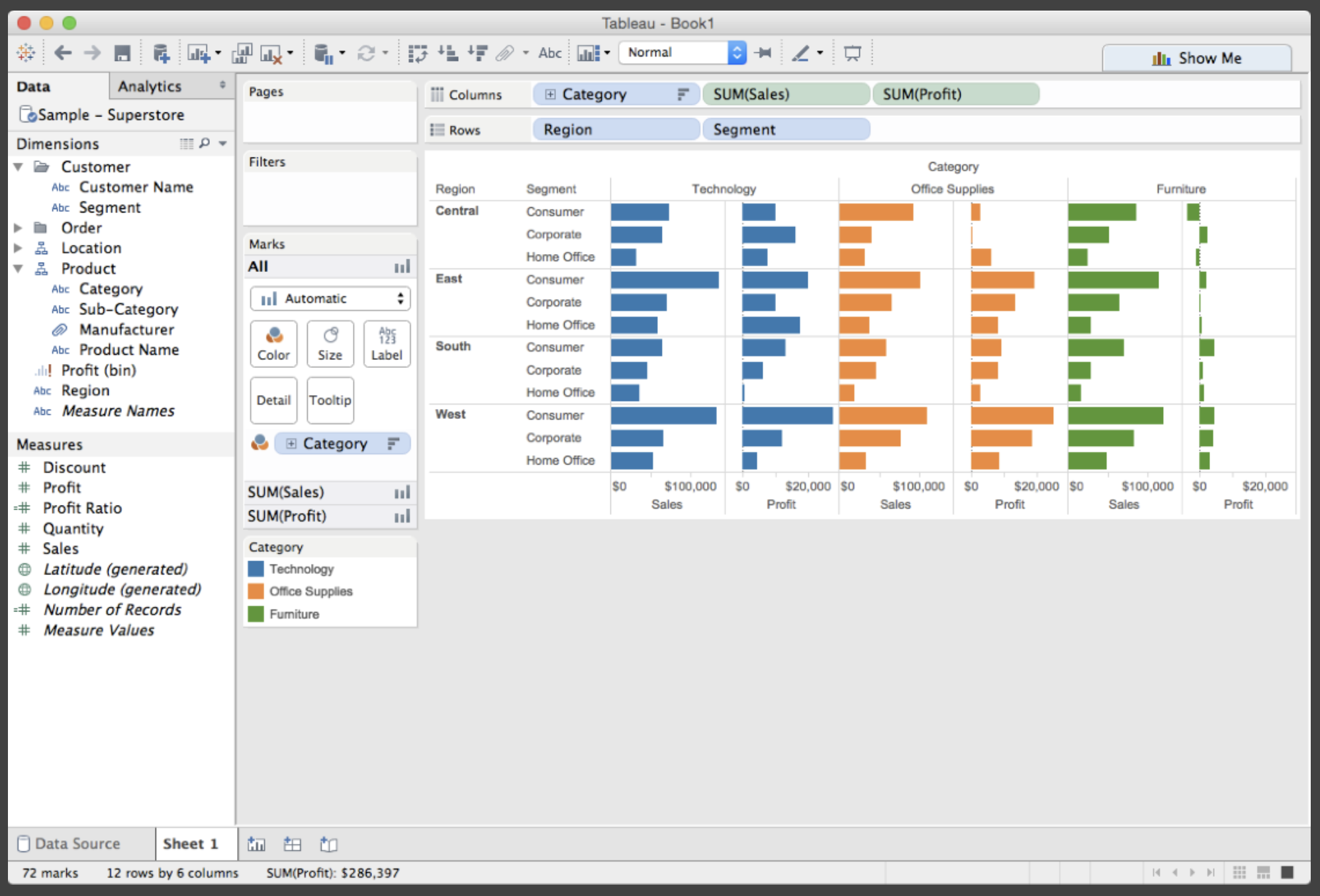Screen dimensions: 1320x896
Task: Toggle the Abc mark labels button
Action: (549, 53)
